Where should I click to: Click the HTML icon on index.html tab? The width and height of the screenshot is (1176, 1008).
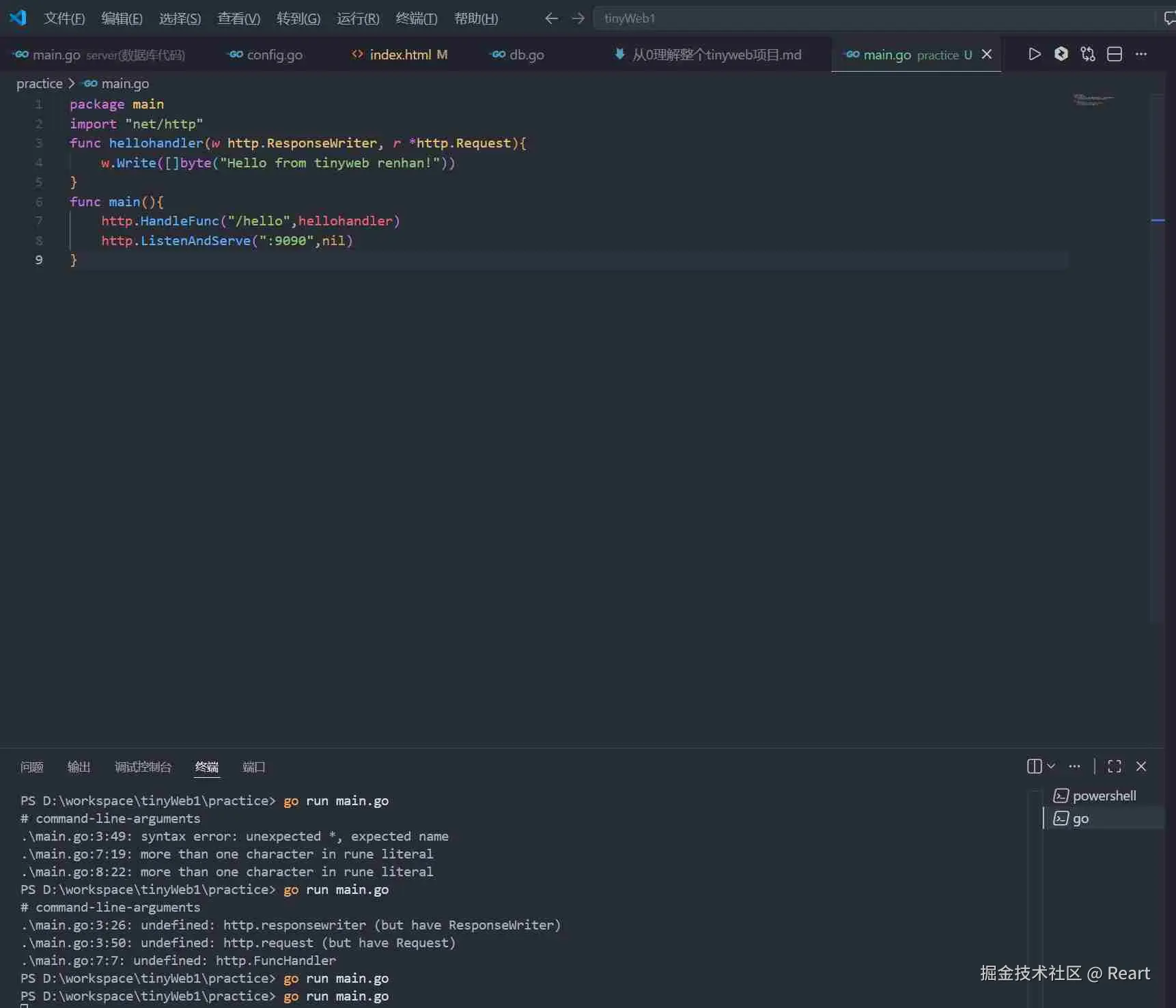[x=357, y=54]
